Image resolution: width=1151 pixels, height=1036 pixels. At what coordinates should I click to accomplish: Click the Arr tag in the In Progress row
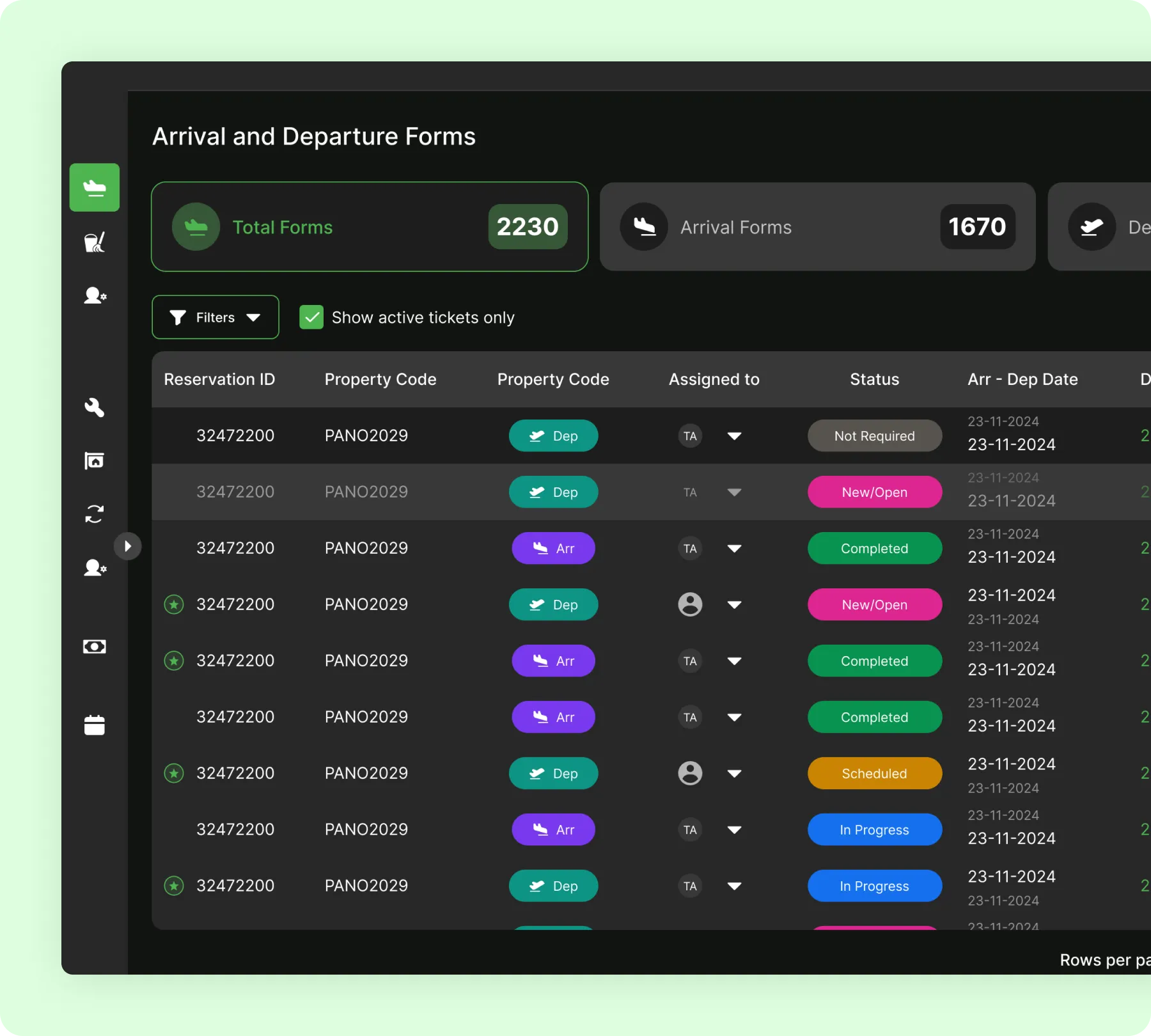554,830
